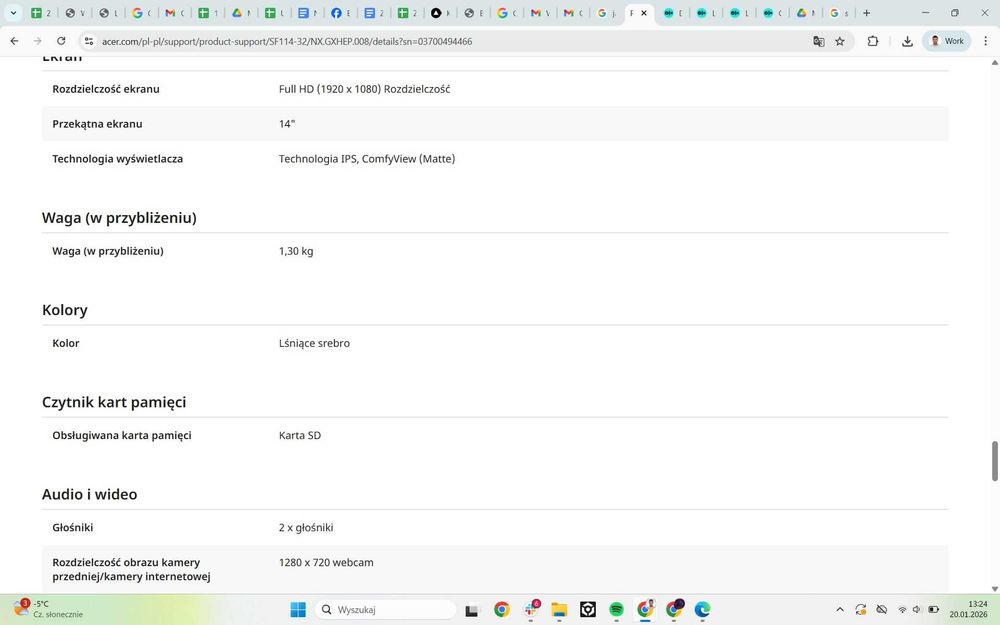Open File Explorer from the taskbar
The width and height of the screenshot is (1000, 625).
[x=559, y=610]
